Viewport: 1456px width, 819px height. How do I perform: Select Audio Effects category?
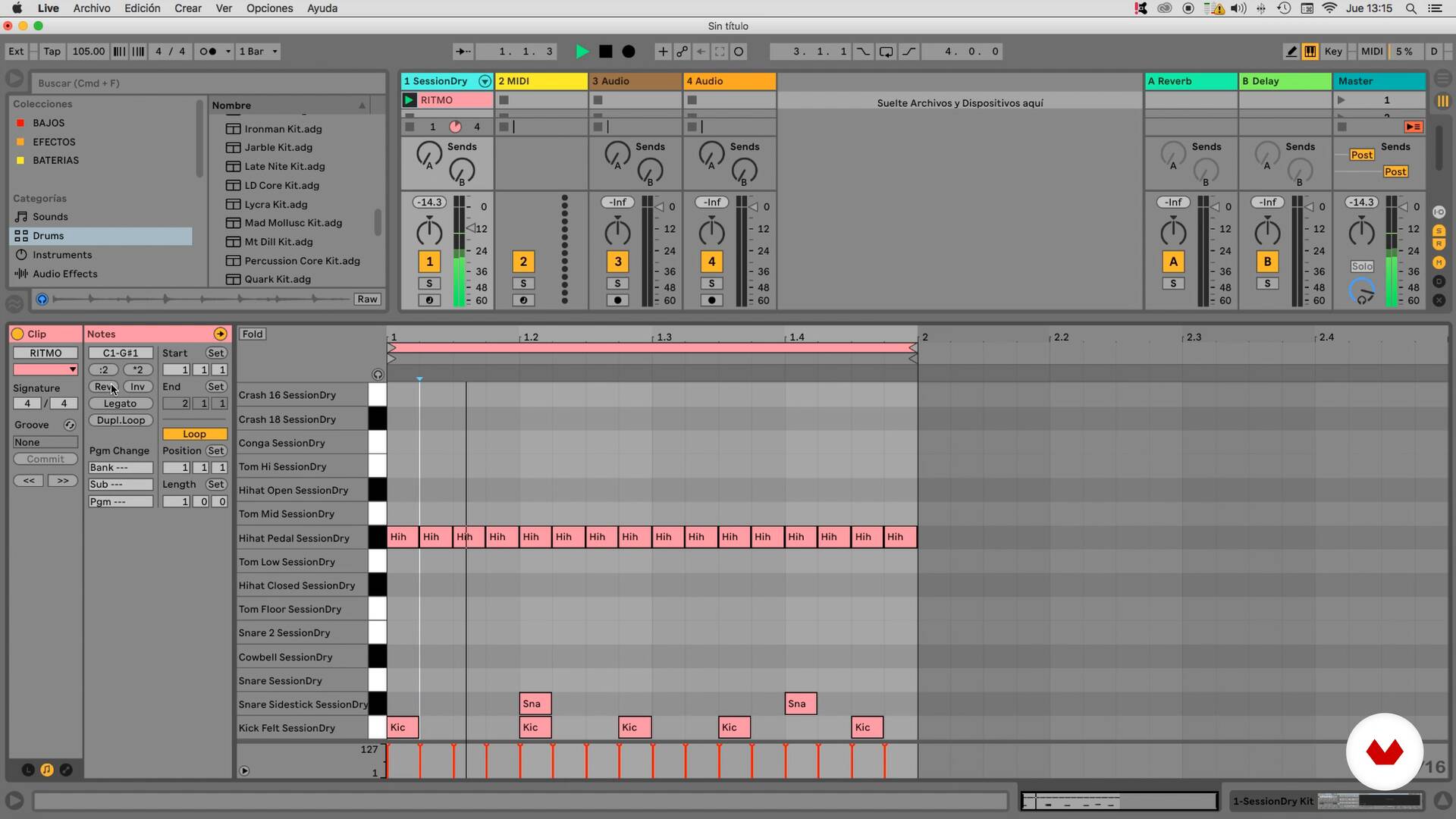101,274
